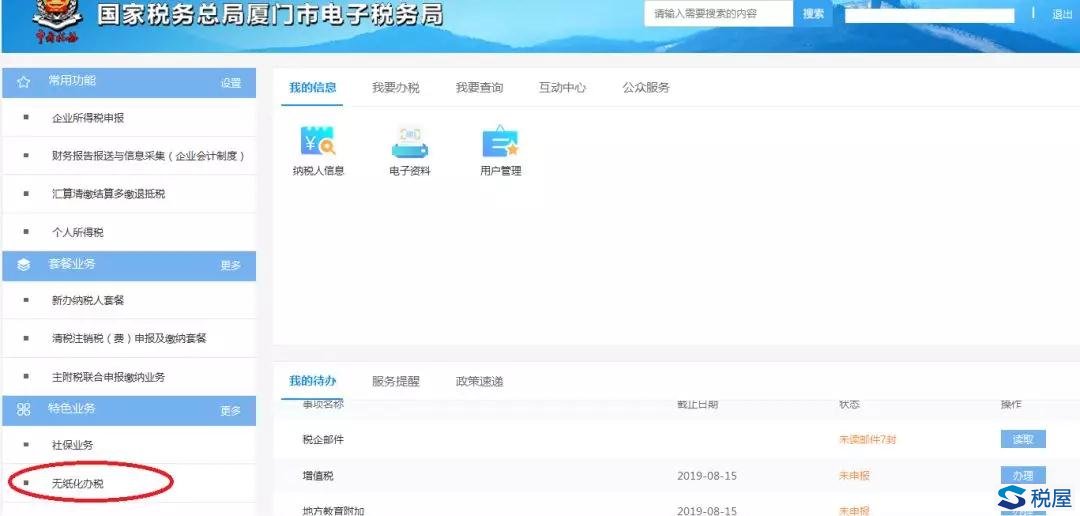Click 办理 for the 增值税 row
Viewport: 1080px width, 516px height.
point(1022,475)
